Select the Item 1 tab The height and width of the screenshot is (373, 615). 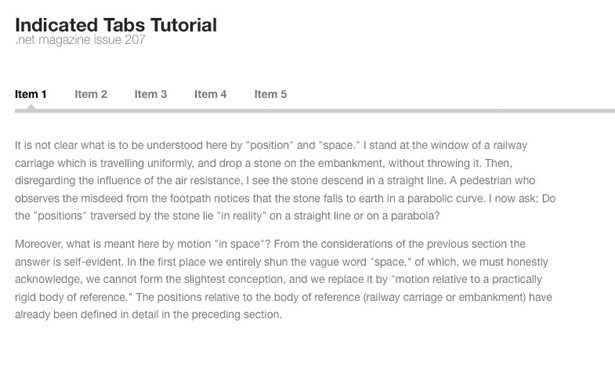31,95
